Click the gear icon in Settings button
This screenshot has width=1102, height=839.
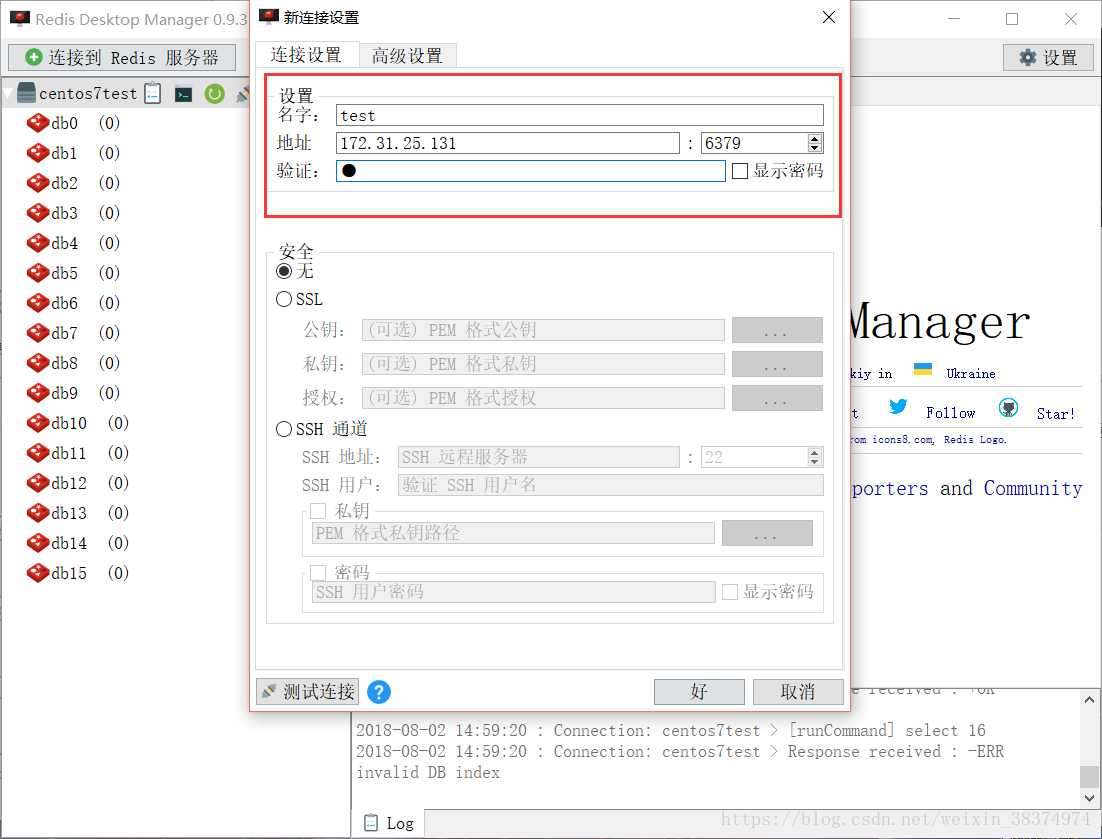(x=1028, y=57)
